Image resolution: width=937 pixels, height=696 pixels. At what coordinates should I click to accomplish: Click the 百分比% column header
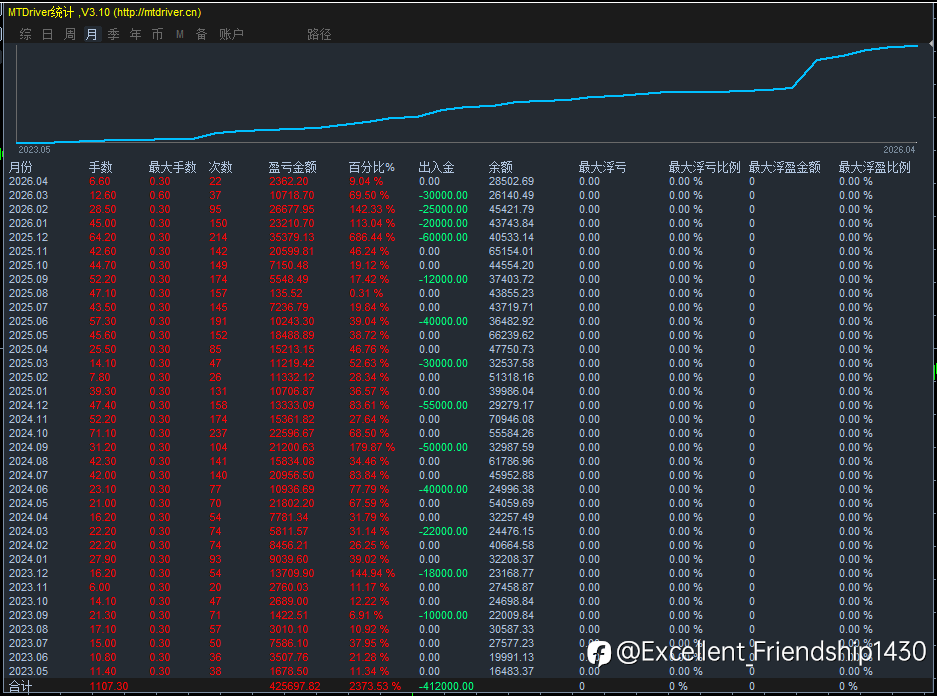(372, 167)
